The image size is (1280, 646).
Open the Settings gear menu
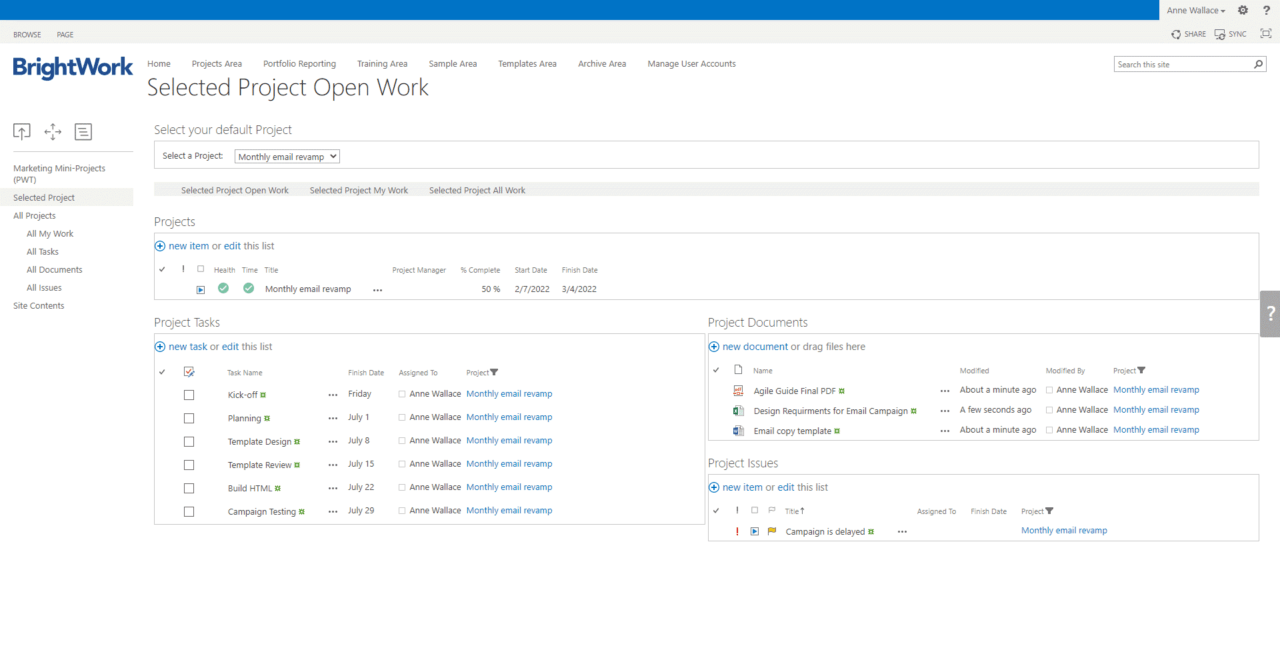(1242, 10)
